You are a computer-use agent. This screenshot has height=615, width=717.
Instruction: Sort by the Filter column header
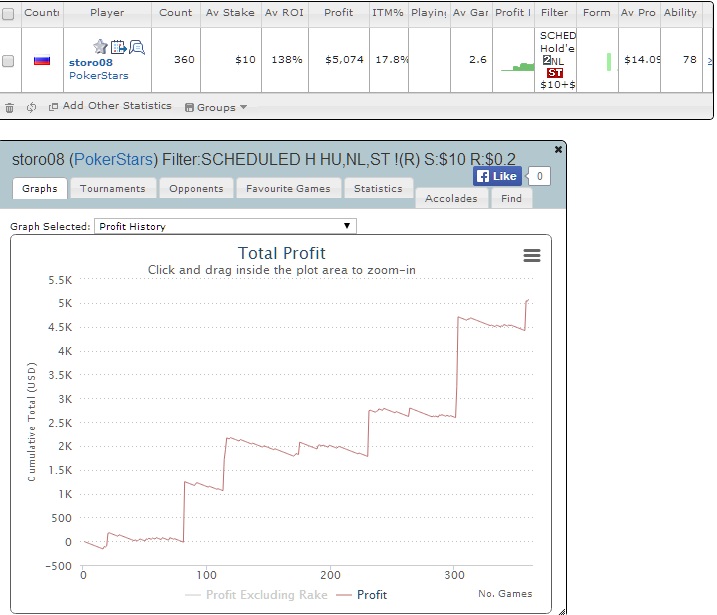pos(555,13)
